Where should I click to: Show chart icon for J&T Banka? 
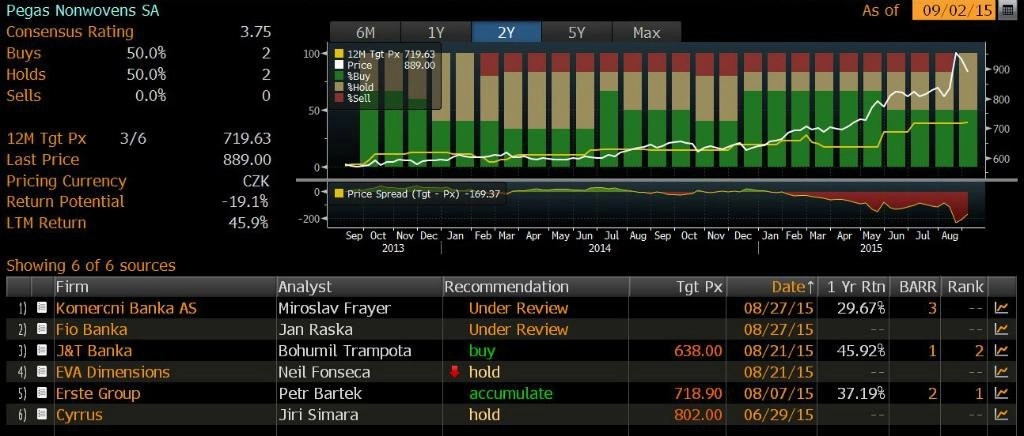1000,351
